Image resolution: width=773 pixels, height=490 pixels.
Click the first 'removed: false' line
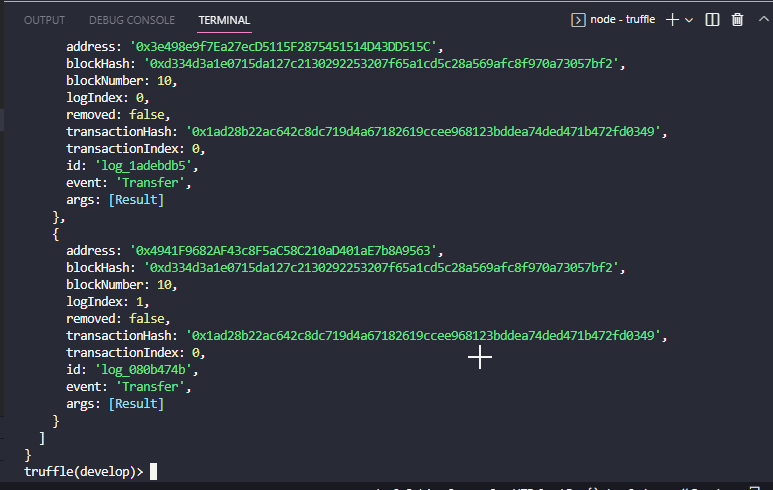tap(118, 115)
